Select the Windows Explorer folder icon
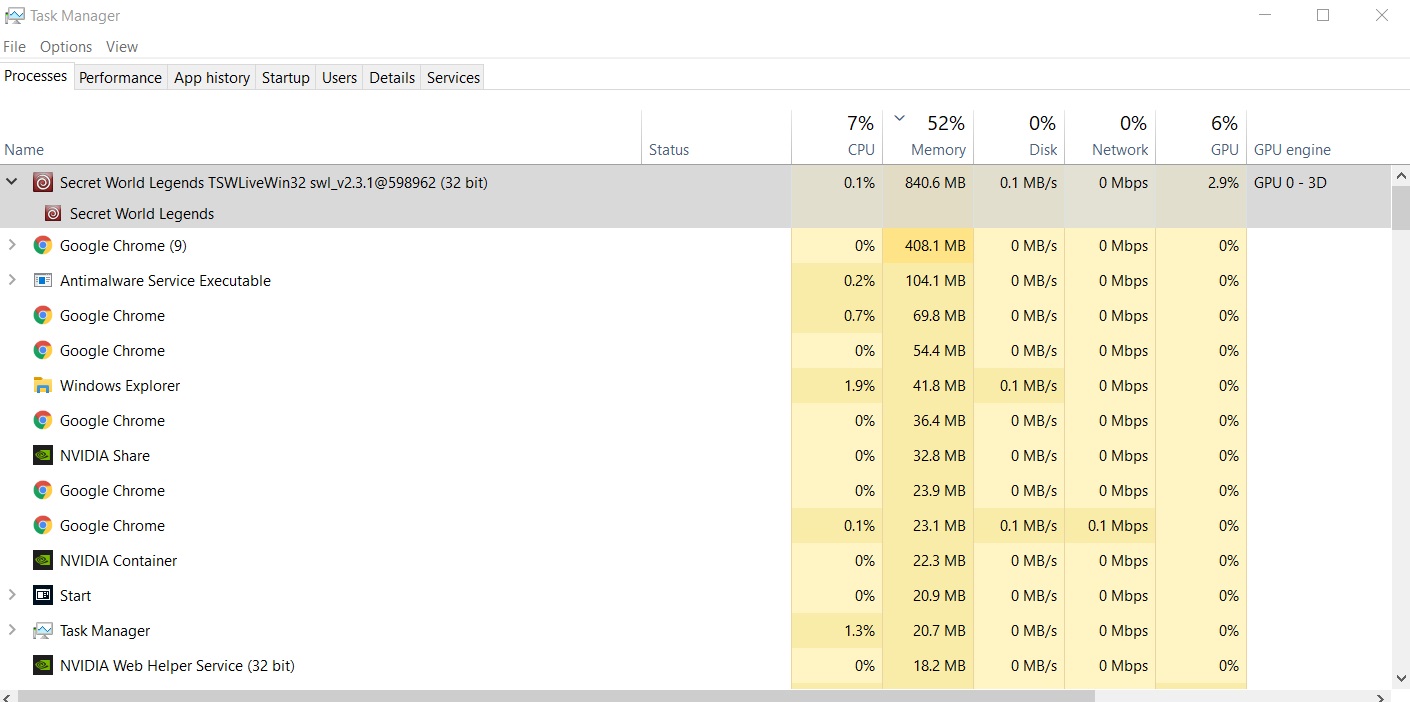The image size is (1410, 702). pos(42,386)
